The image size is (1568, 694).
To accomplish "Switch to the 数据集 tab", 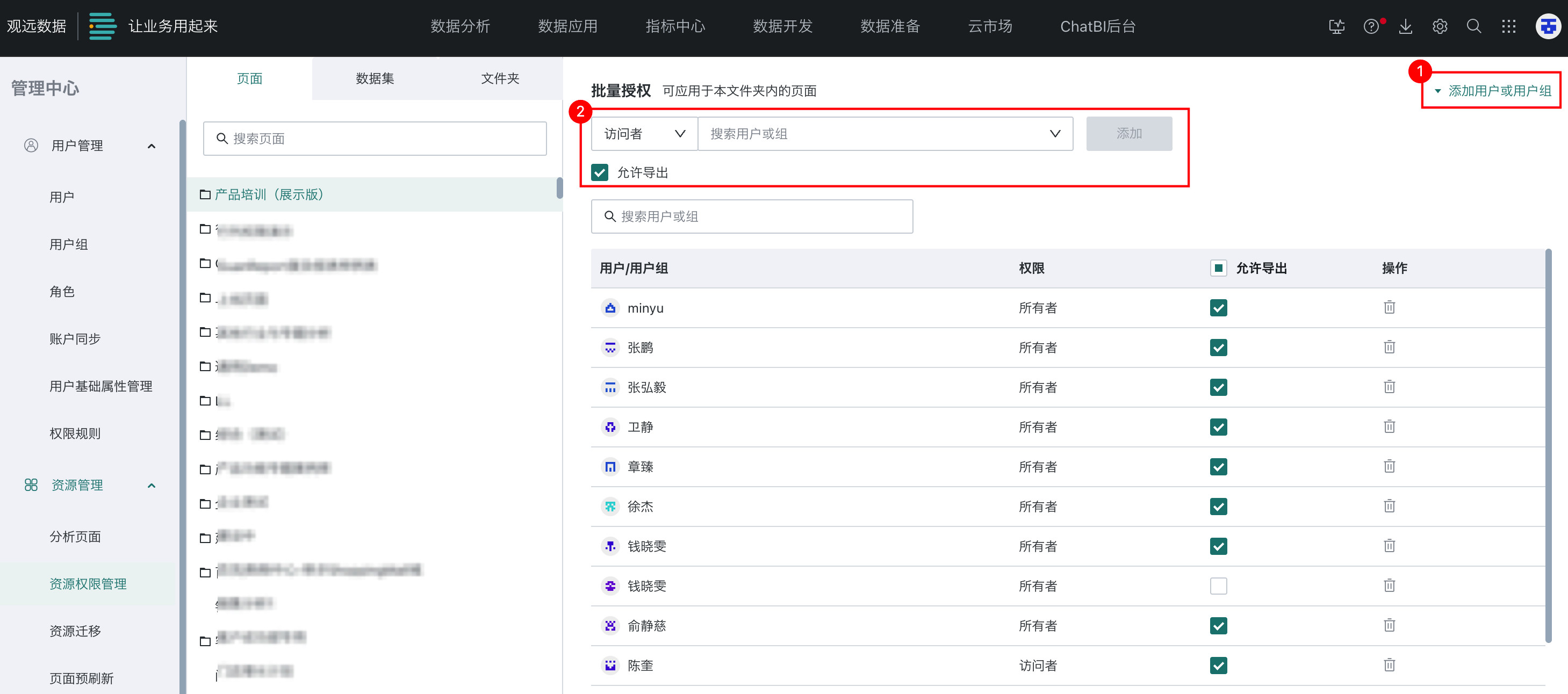I will [375, 78].
